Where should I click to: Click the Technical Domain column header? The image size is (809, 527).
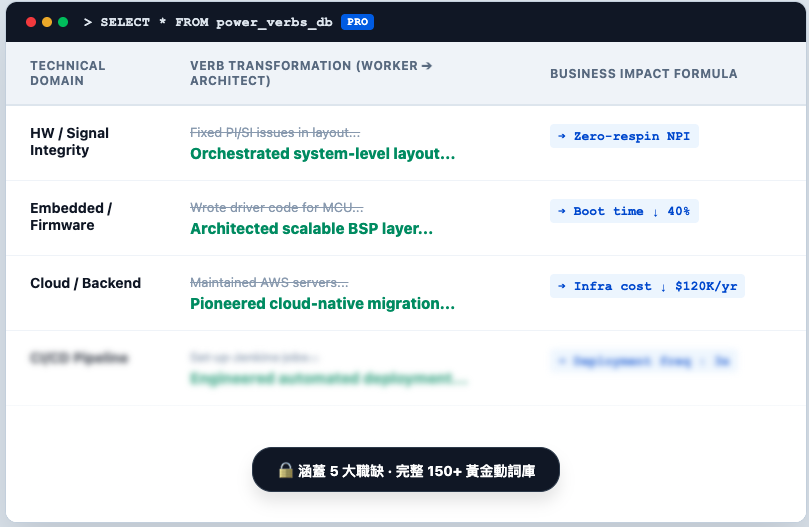[67, 73]
